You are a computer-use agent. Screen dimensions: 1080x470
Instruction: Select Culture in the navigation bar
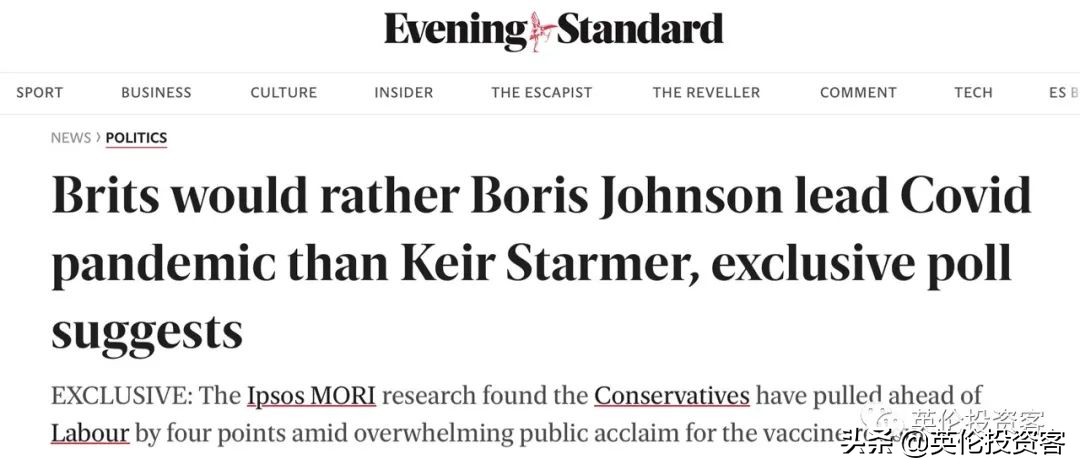coord(283,92)
